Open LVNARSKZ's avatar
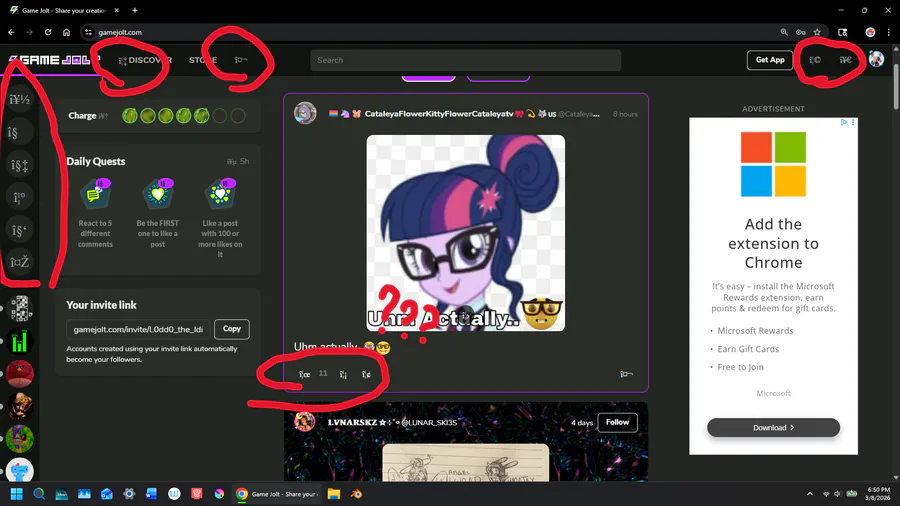Viewport: 900px width, 506px height. 305,422
